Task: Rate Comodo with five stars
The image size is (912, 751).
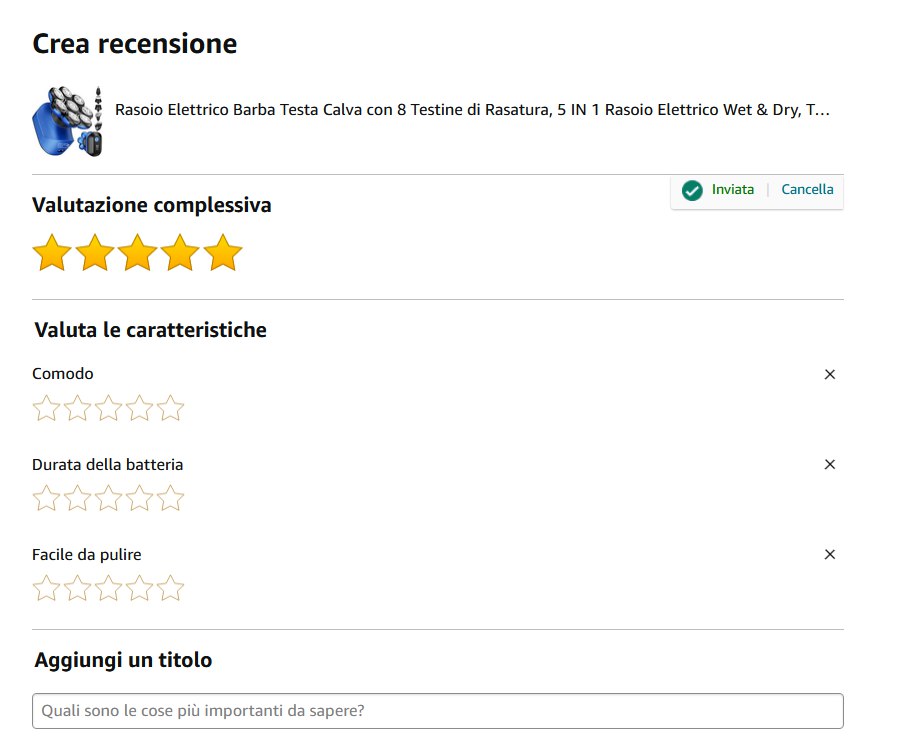Action: 171,408
